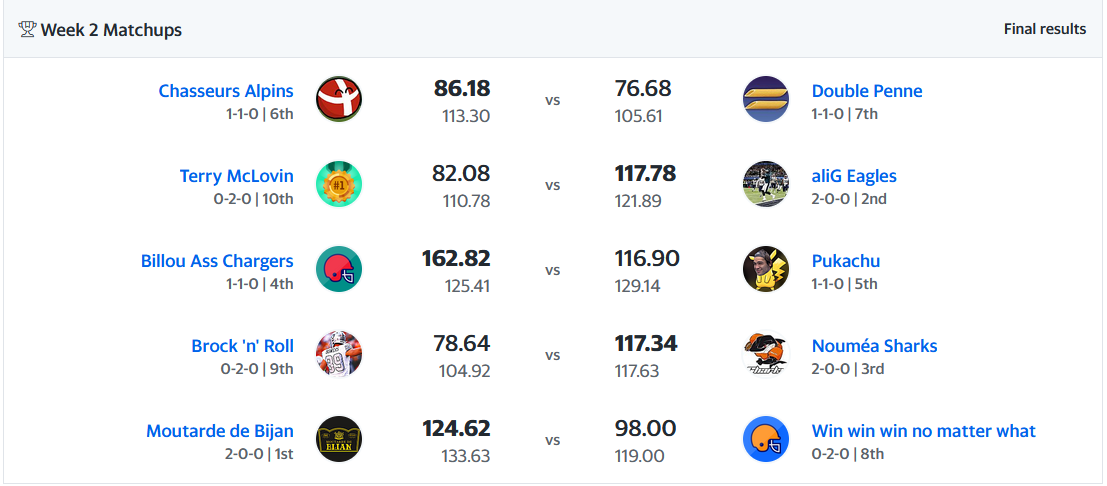This screenshot has width=1107, height=486.
Task: Open Double Penne team link
Action: pyautogui.click(x=867, y=91)
